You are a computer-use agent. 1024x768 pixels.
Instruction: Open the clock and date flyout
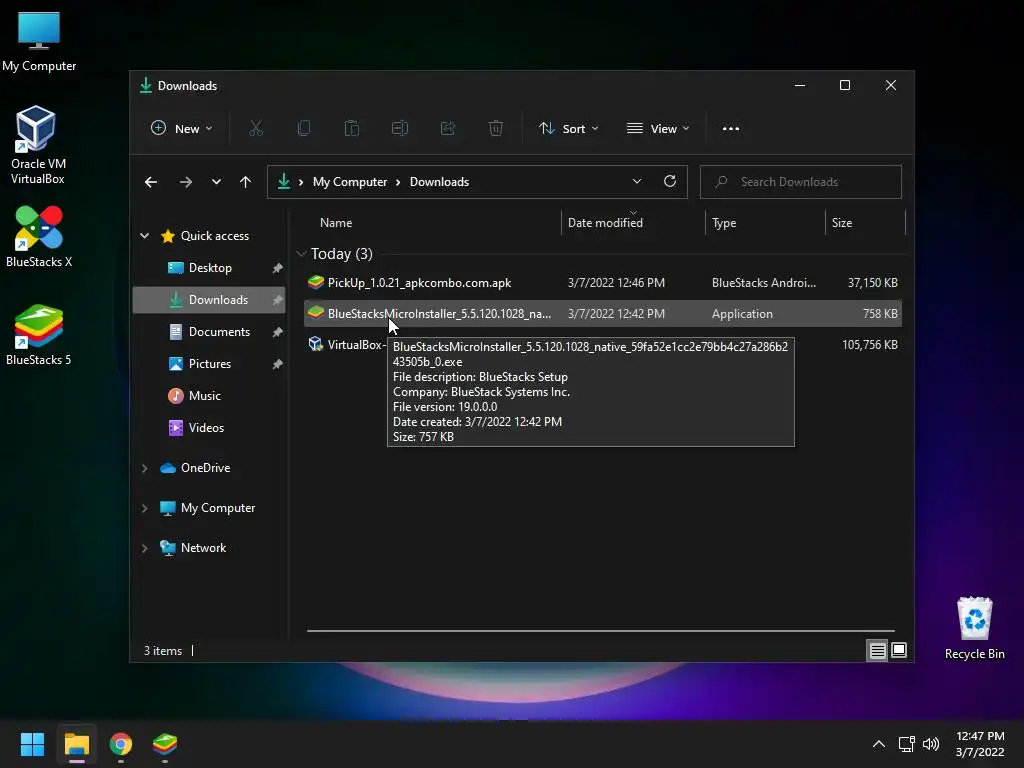[x=980, y=744]
